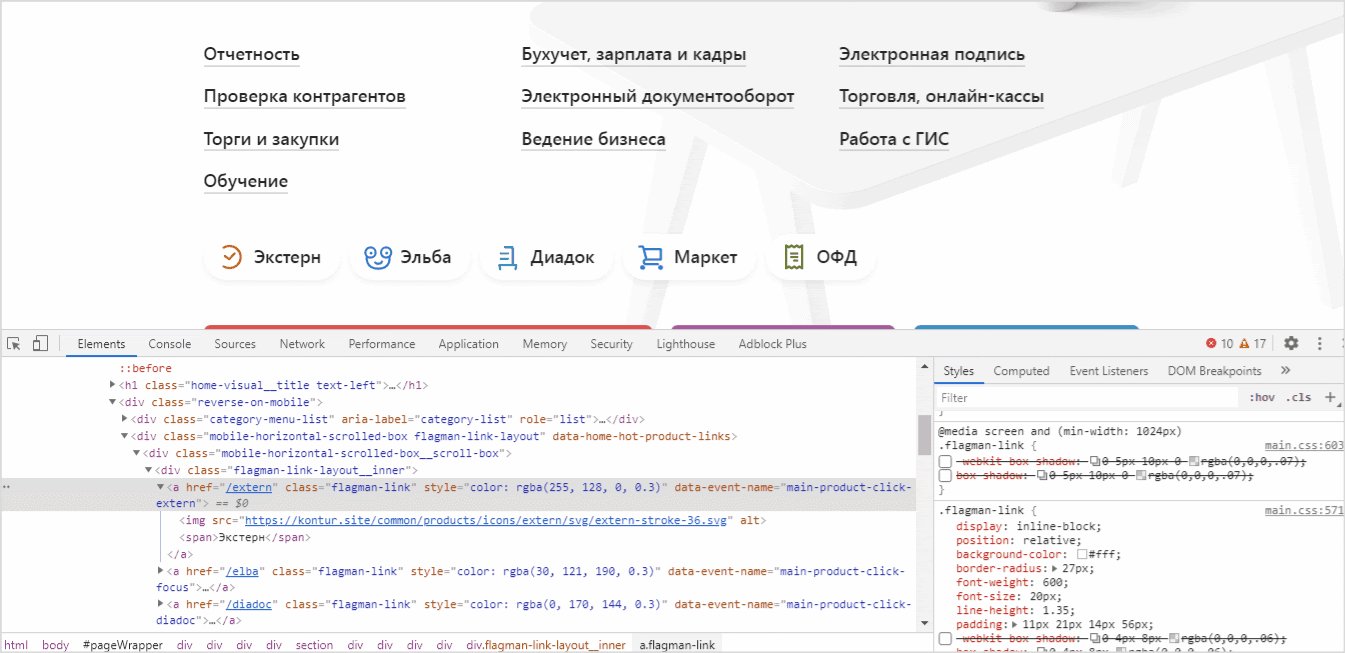Click the Эльба product icon

tap(376, 257)
